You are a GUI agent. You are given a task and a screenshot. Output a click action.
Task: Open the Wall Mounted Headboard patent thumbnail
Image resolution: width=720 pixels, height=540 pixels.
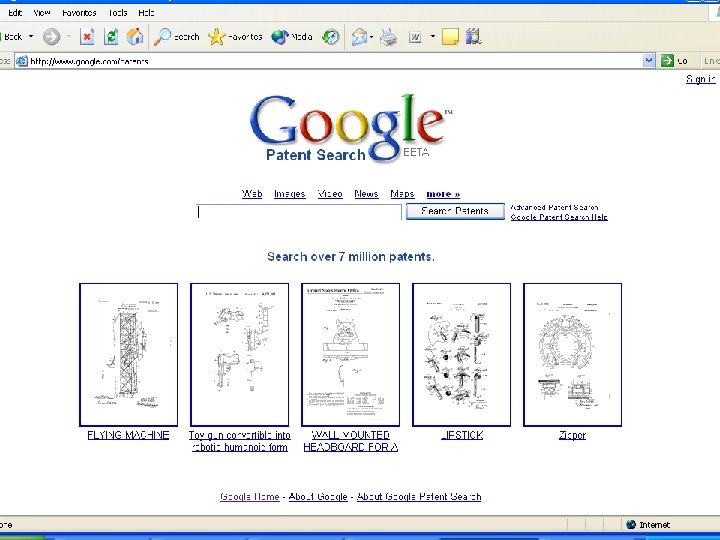(x=350, y=354)
